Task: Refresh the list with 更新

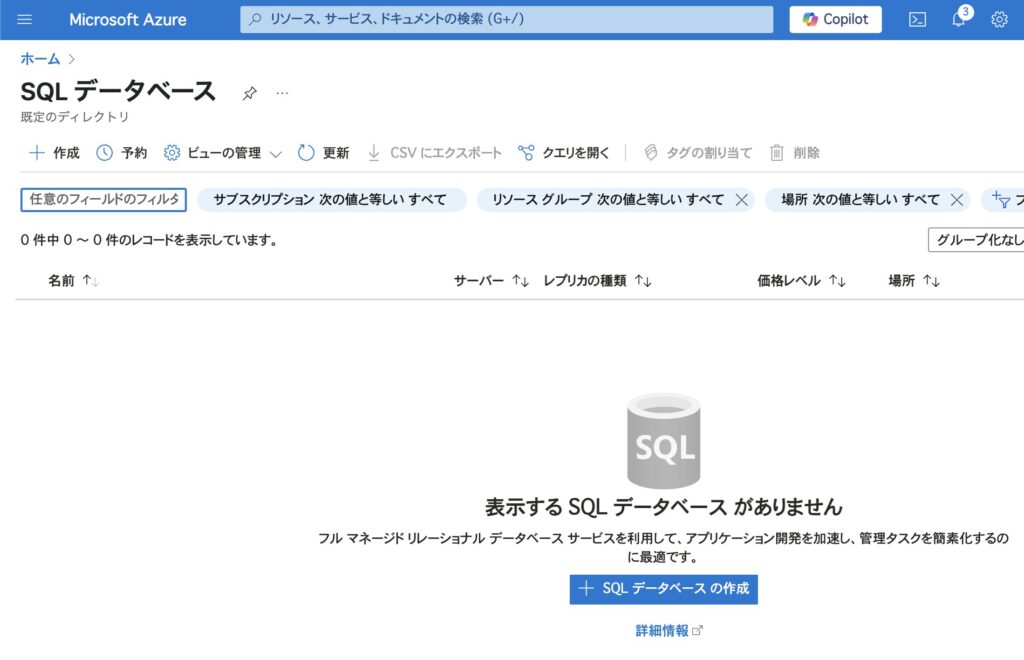Action: 323,153
